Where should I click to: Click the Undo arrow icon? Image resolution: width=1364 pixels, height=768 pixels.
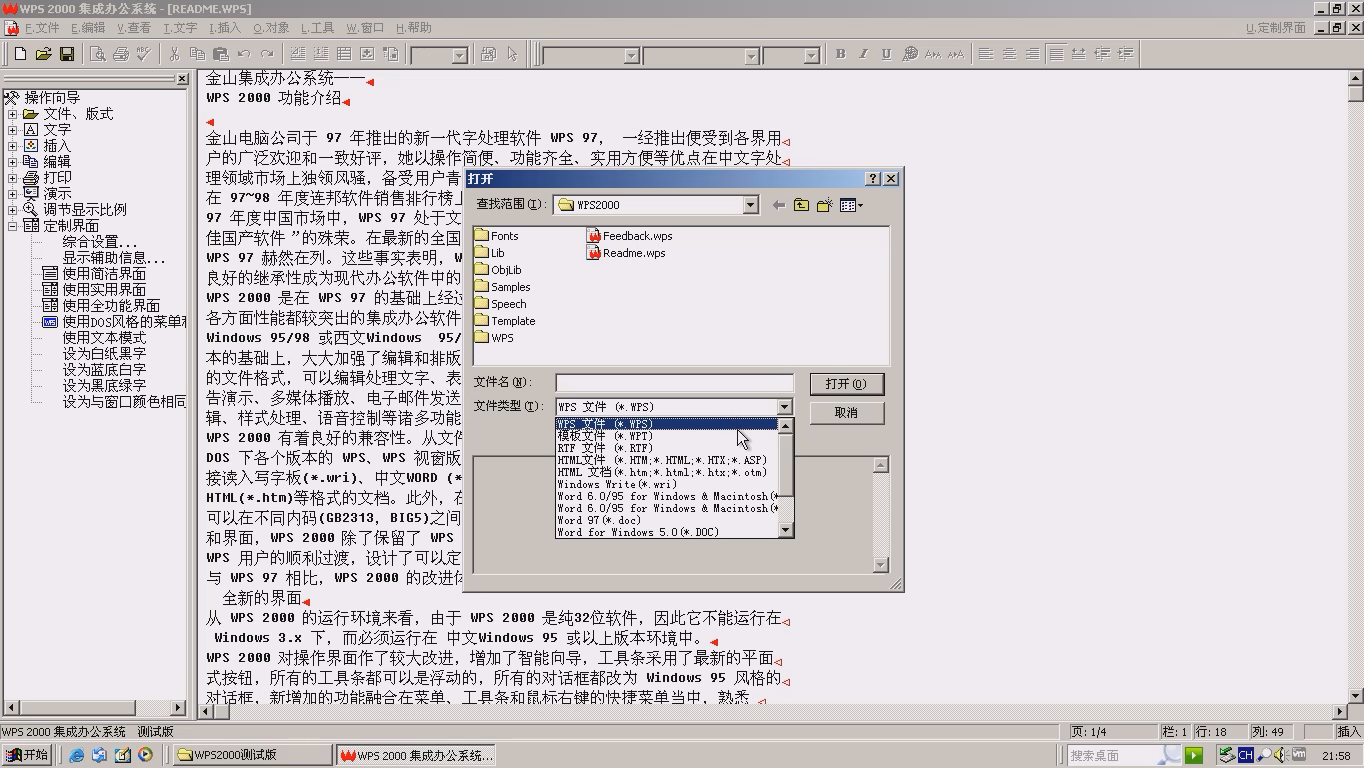pos(244,54)
